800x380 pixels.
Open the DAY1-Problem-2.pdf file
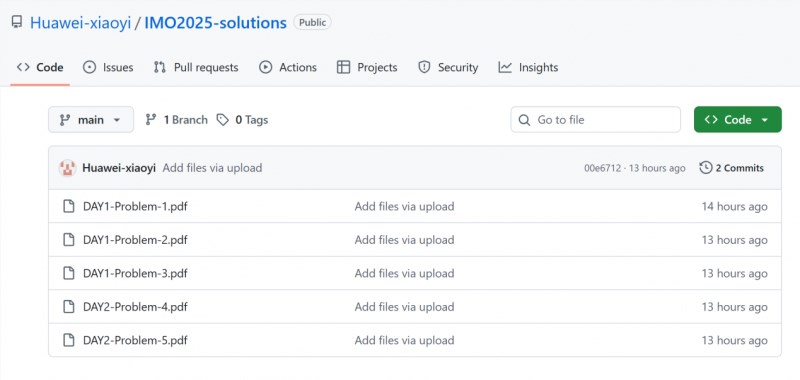[x=135, y=240]
